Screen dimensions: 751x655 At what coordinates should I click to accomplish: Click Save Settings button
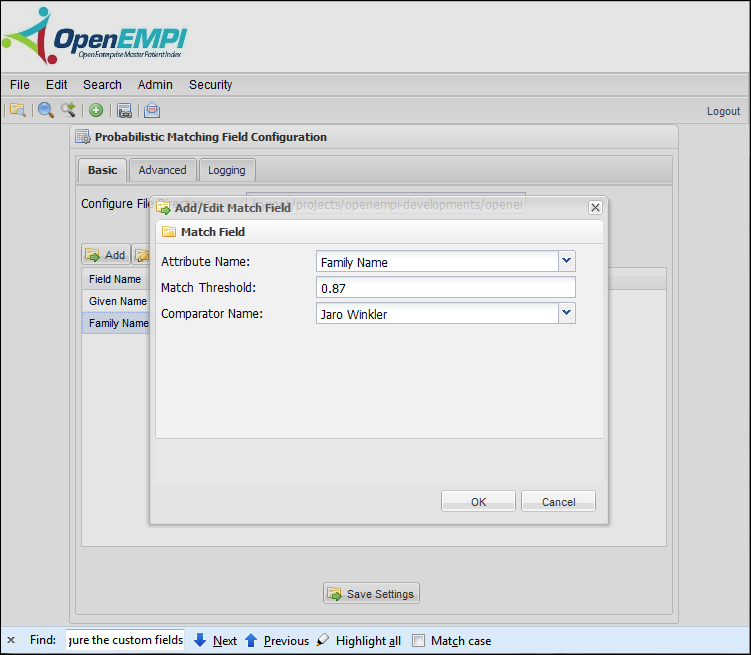tap(371, 593)
